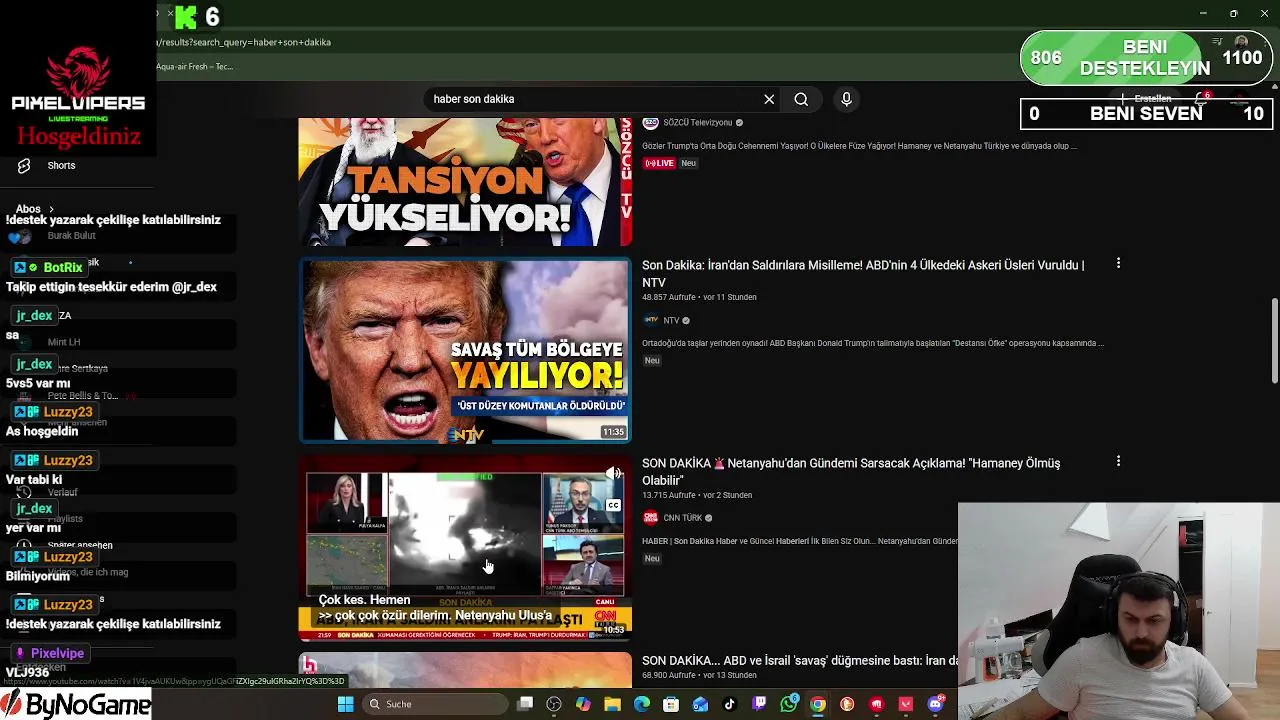Open video 'ABD ve İsrail savaş düğmesine bastı'
Screen dimensions: 1280x720
[x=800, y=661]
